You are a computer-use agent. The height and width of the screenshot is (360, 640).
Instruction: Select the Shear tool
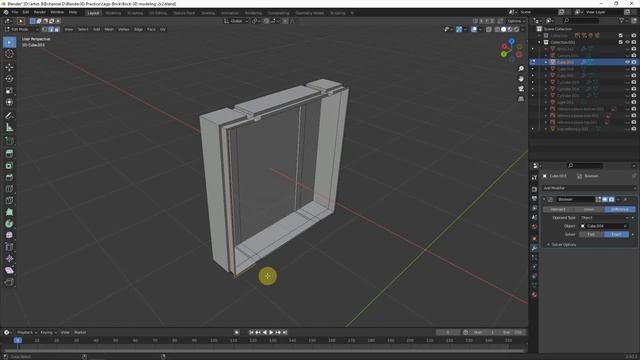[x=9, y=270]
